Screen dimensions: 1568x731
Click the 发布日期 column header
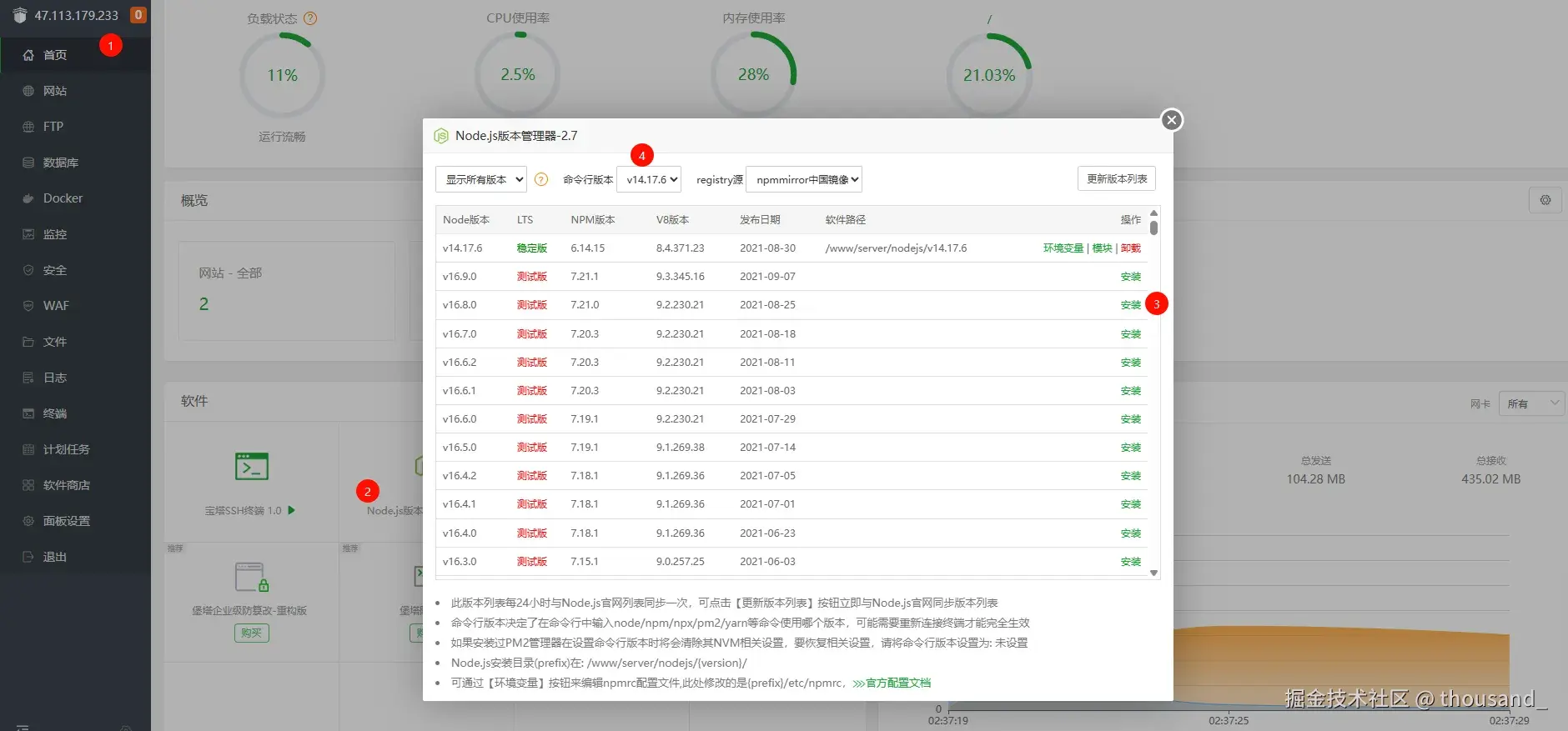click(x=760, y=220)
